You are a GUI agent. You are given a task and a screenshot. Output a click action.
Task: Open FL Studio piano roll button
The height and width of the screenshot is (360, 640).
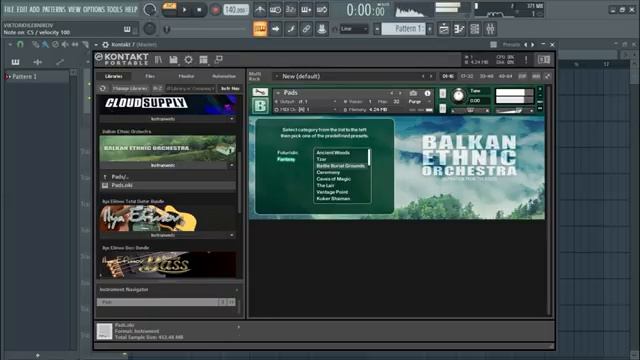coord(459,29)
